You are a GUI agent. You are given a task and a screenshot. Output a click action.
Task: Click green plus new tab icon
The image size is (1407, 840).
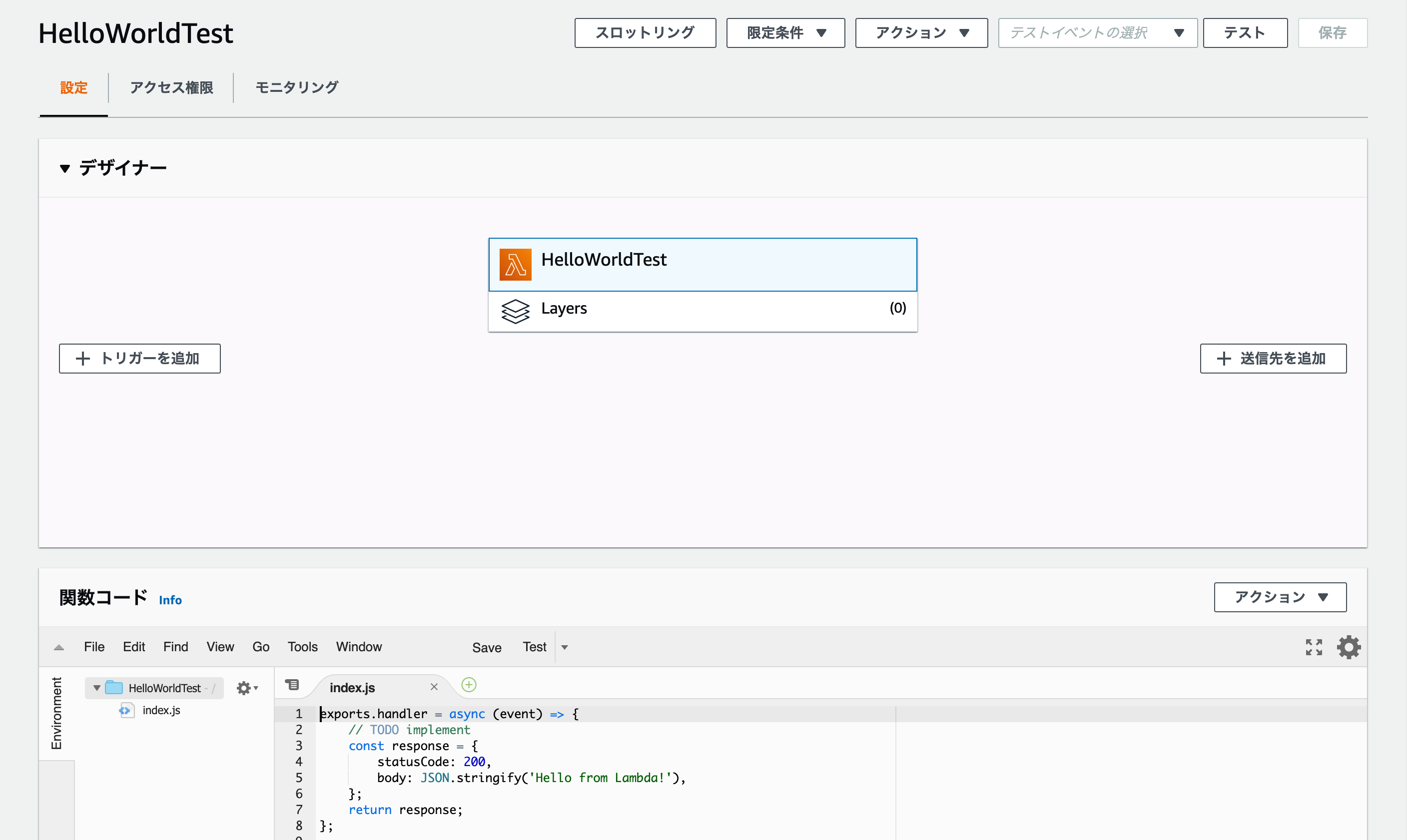[x=469, y=685]
